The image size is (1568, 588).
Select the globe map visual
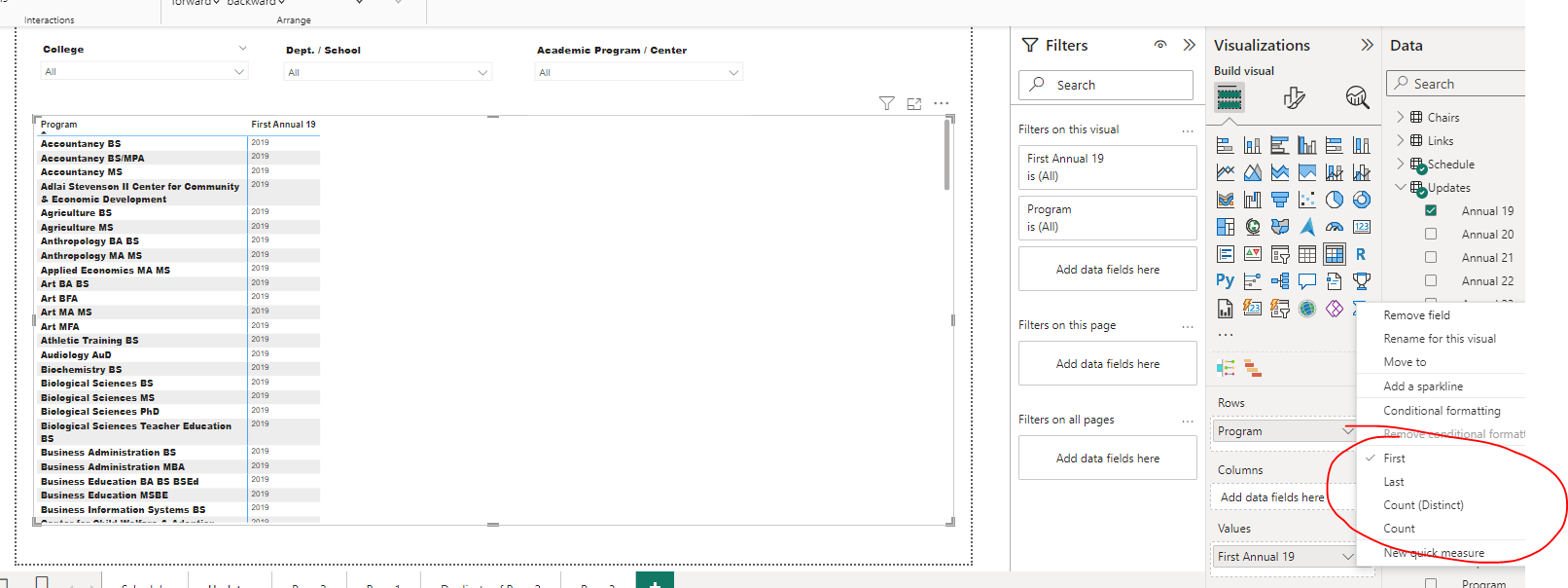click(x=1253, y=227)
